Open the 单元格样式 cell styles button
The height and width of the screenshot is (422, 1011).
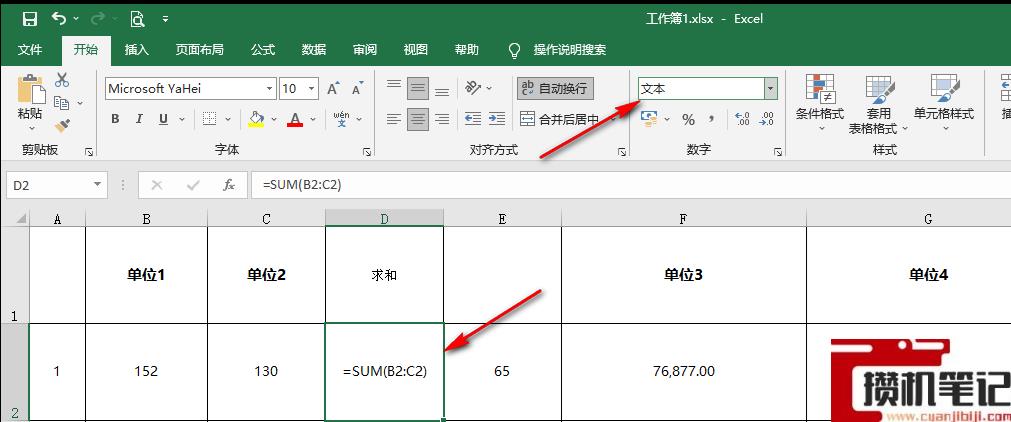coord(943,103)
